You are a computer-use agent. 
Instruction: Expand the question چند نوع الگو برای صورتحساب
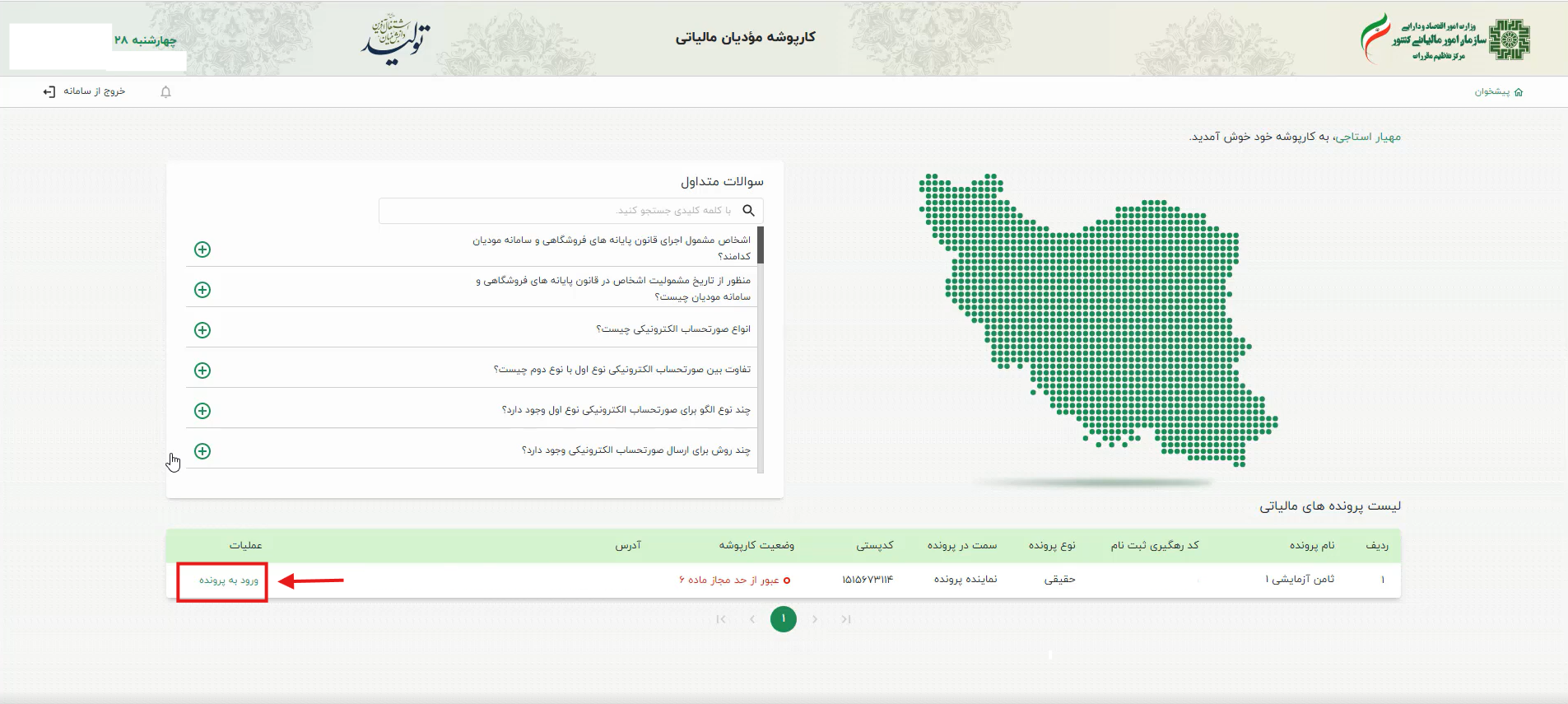pyautogui.click(x=202, y=411)
